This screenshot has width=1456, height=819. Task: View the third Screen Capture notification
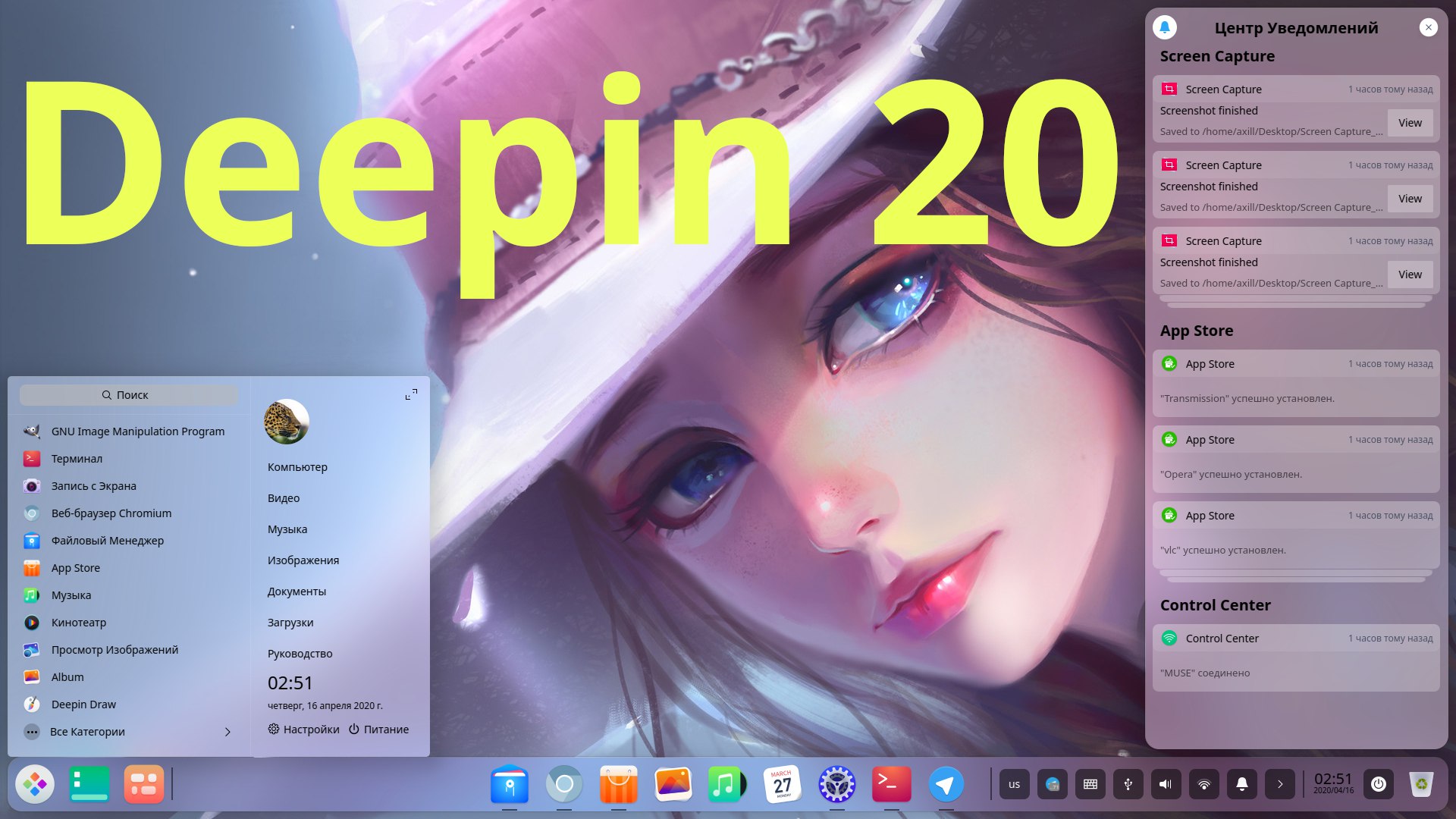point(1410,275)
